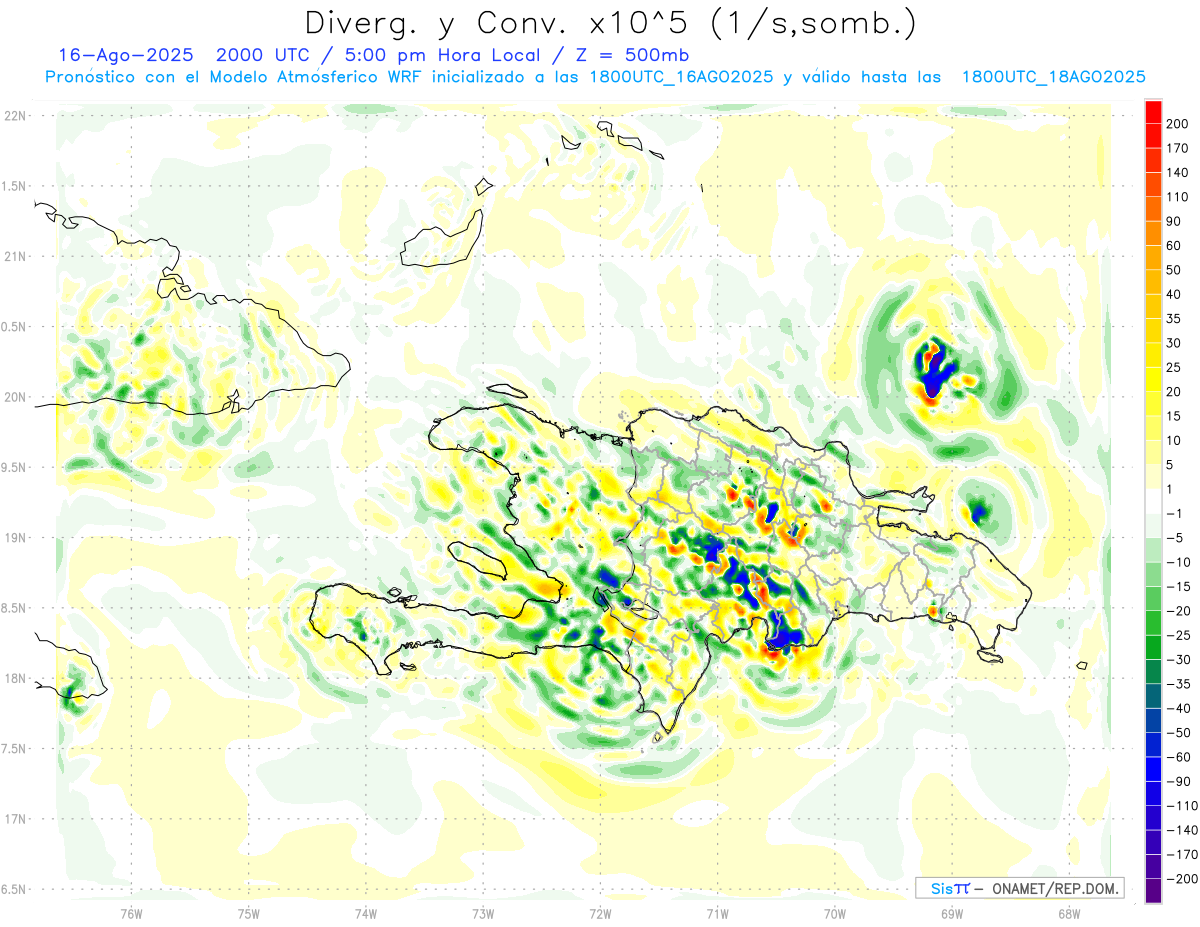Open the SisTT ONAMET/REP.DOM. watermark box
This screenshot has width=1200, height=927.
coord(1019,888)
